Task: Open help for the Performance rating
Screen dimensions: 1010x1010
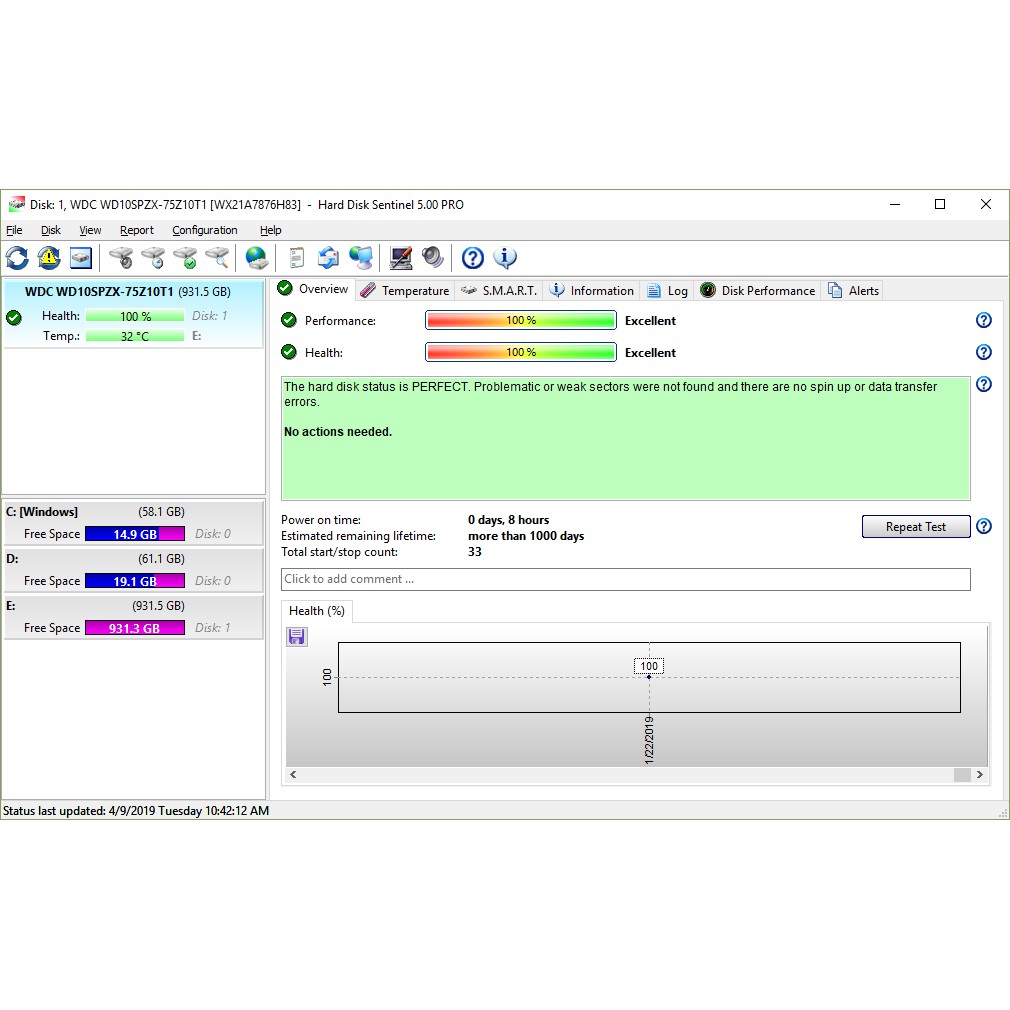Action: 983,321
